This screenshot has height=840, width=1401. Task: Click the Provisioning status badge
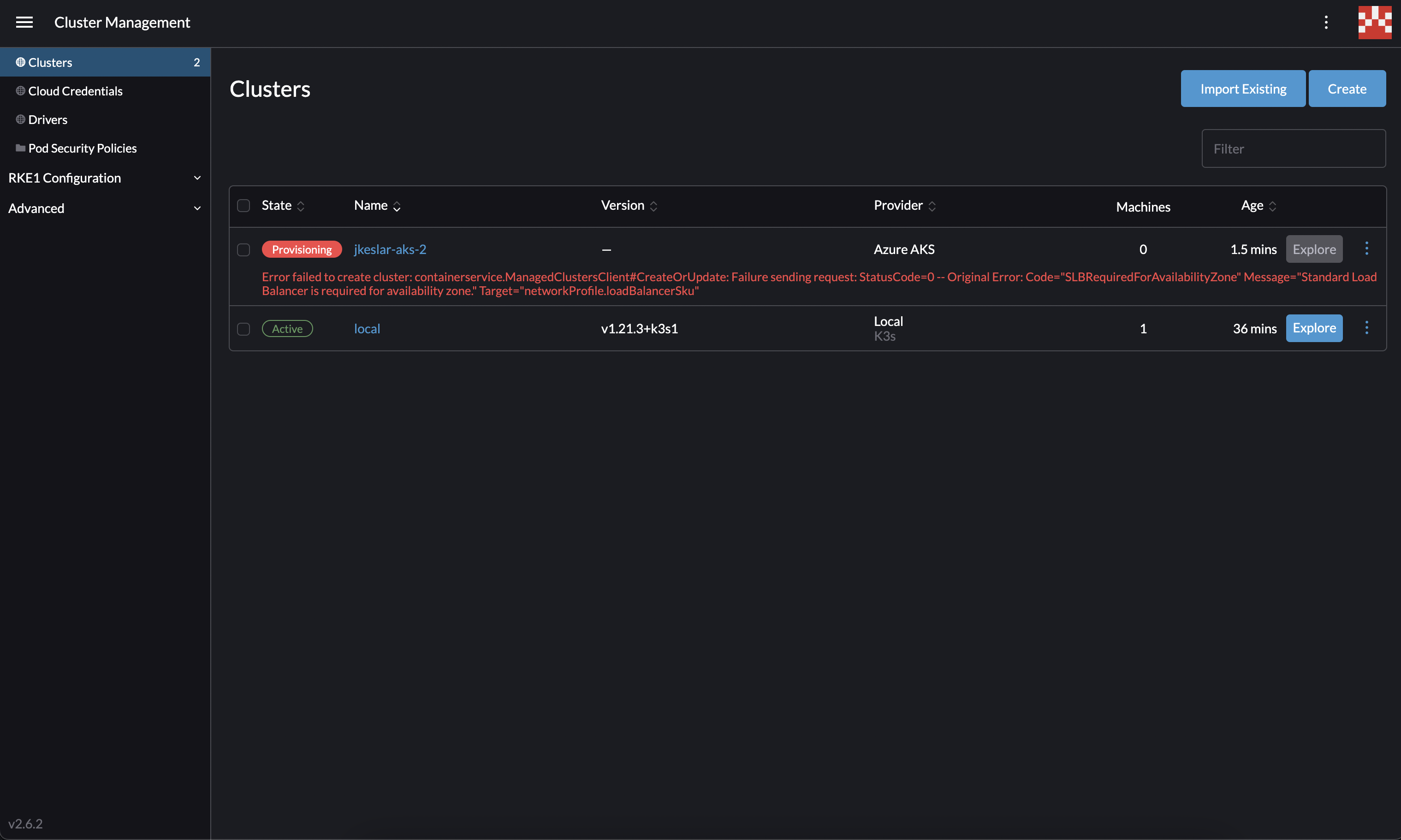click(302, 249)
